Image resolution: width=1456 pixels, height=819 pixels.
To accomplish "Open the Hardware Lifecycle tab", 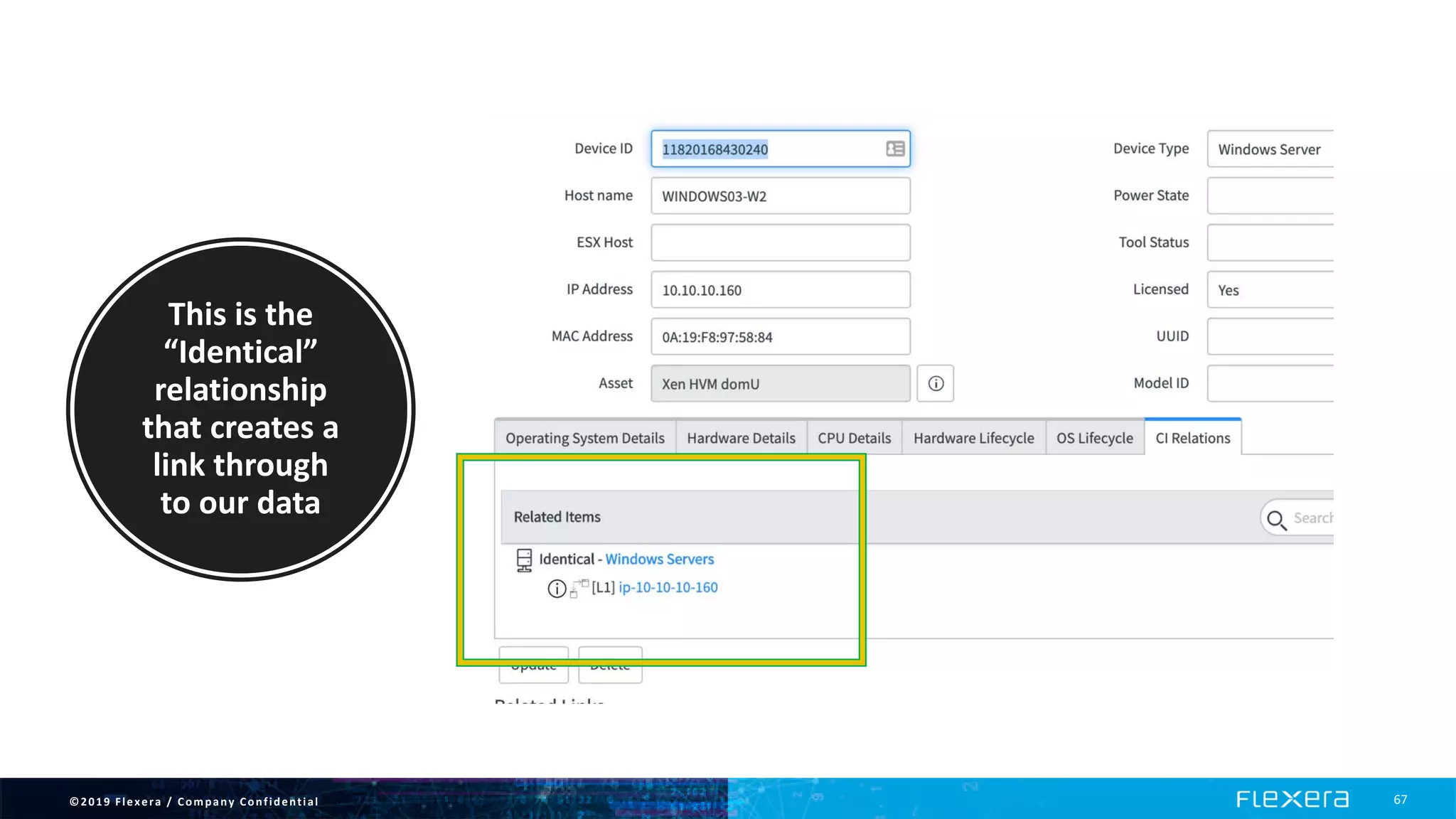I will [973, 438].
